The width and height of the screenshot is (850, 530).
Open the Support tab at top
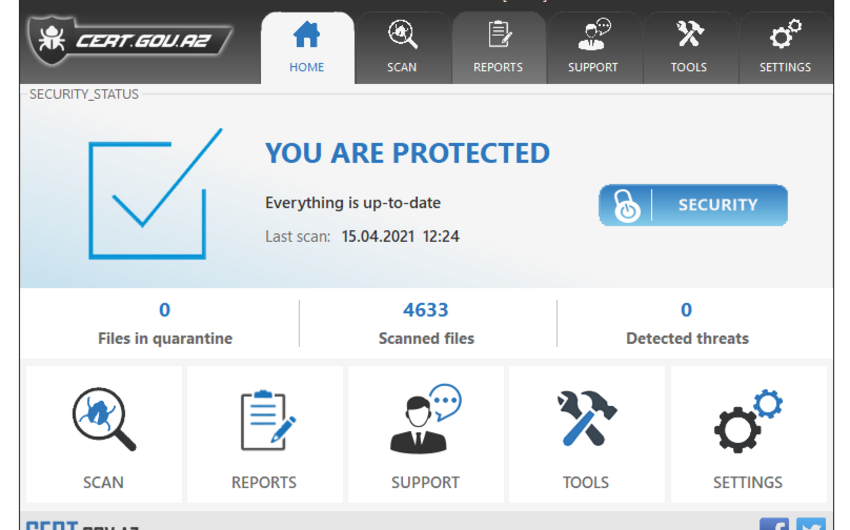point(593,47)
